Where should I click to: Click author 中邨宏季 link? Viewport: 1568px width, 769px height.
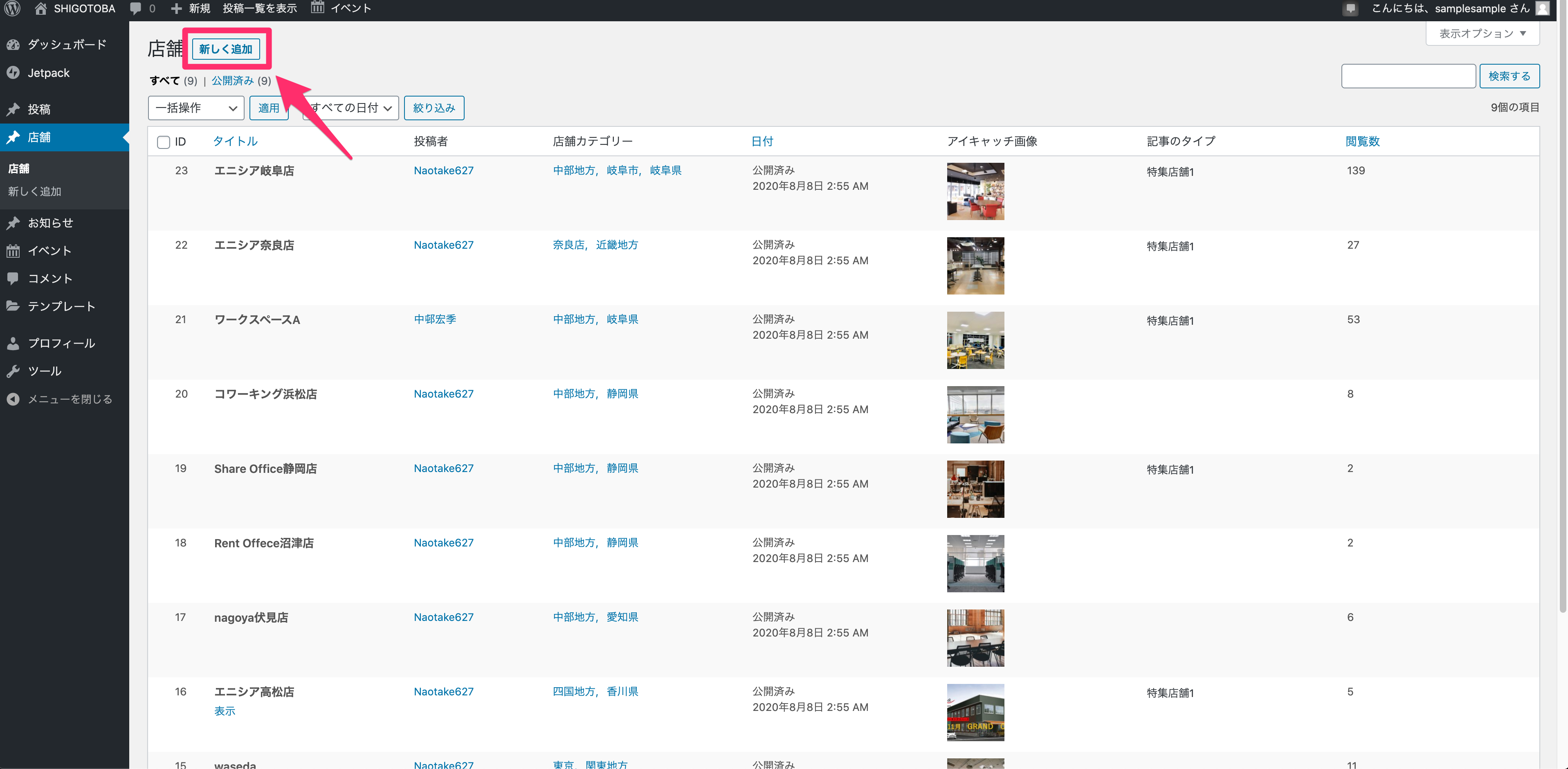pos(435,319)
